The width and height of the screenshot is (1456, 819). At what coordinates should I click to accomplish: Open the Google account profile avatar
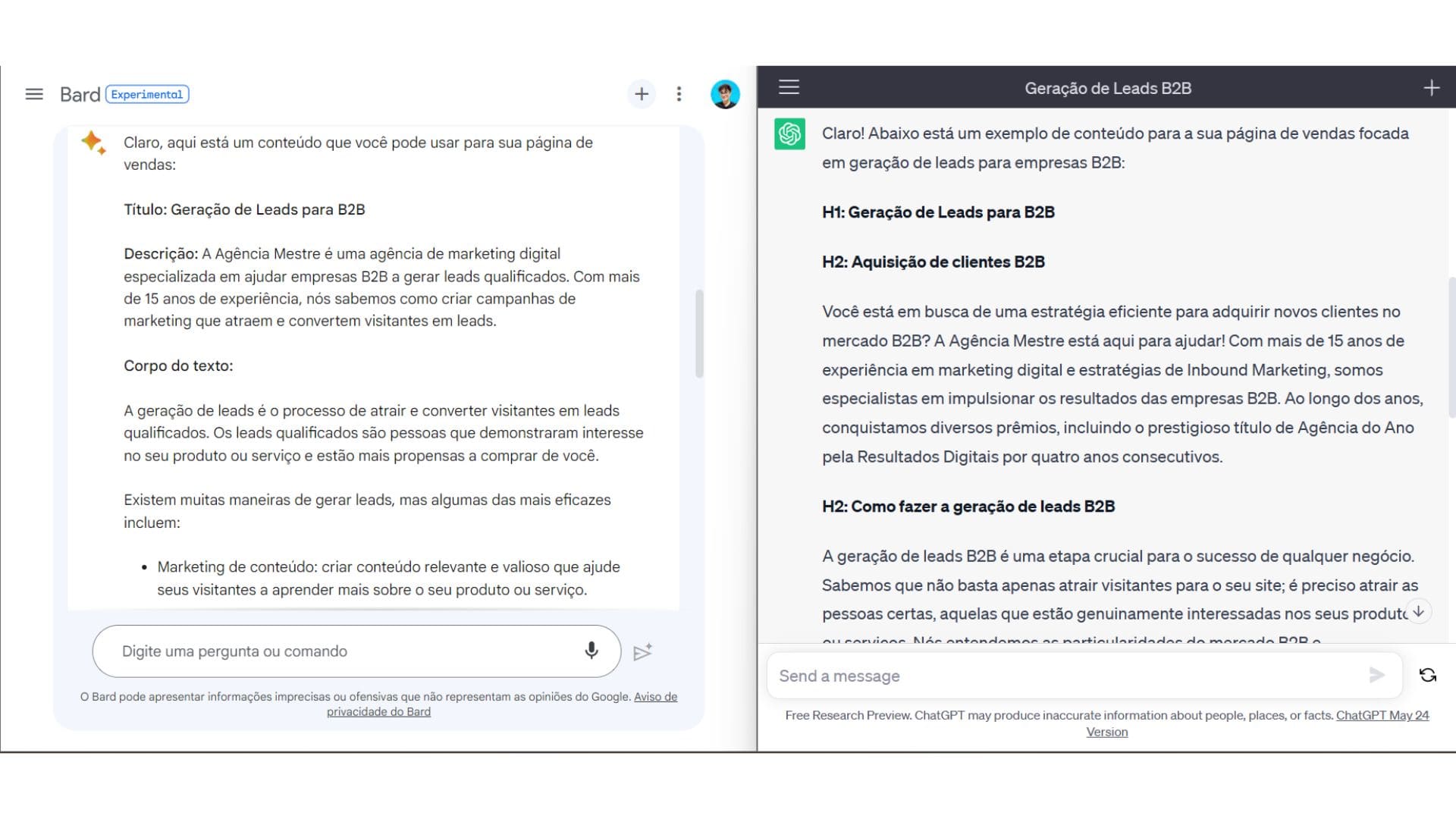pos(725,94)
